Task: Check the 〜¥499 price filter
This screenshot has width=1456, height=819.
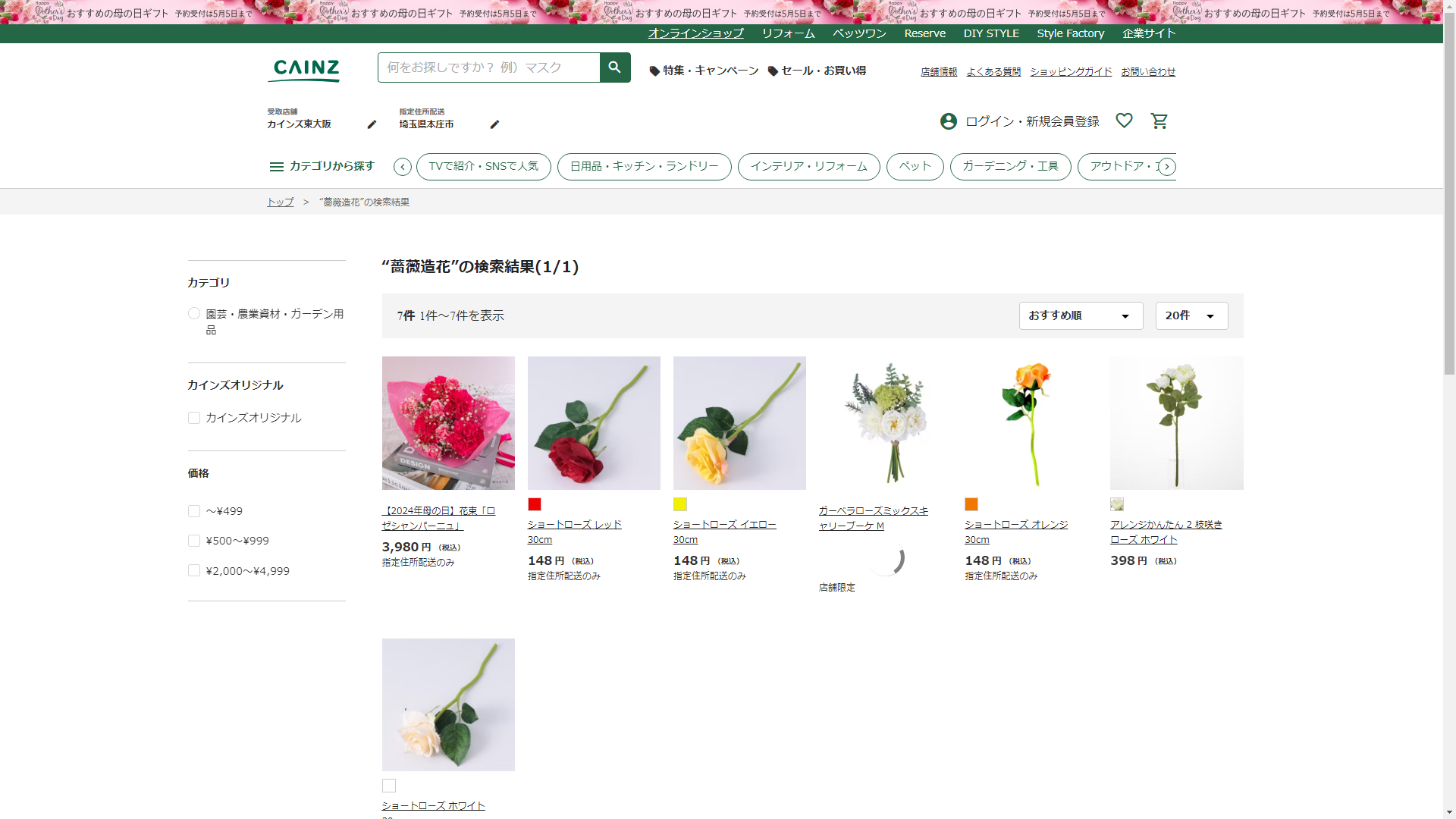Action: pos(194,511)
